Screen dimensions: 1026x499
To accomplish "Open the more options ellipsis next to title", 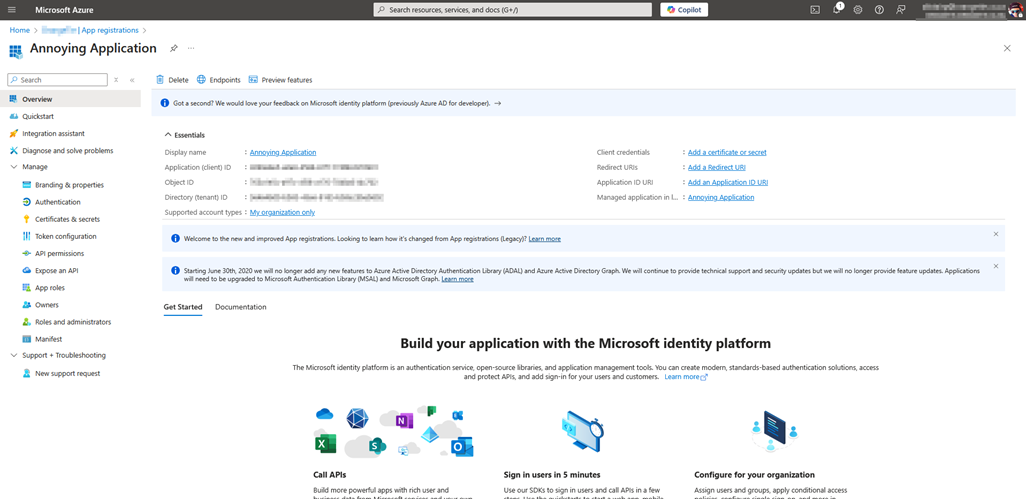I will pos(191,48).
